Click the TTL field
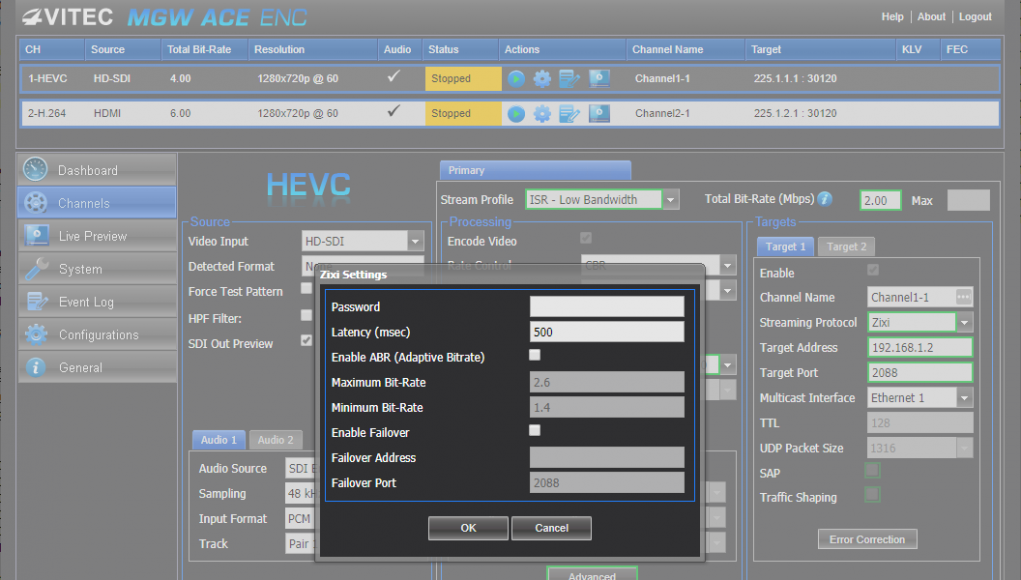 pyautogui.click(x=920, y=423)
